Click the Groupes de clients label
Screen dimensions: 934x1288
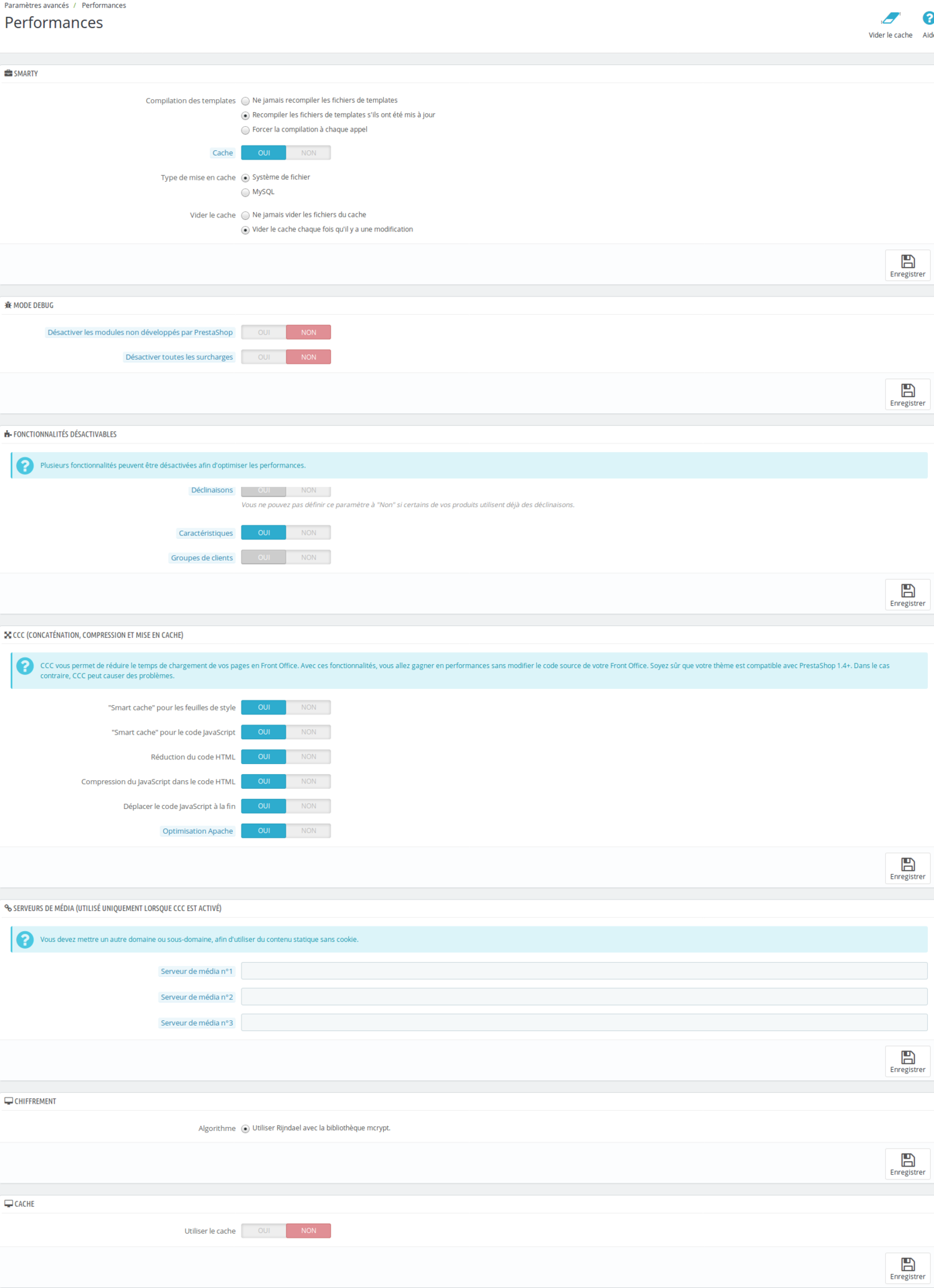point(202,558)
